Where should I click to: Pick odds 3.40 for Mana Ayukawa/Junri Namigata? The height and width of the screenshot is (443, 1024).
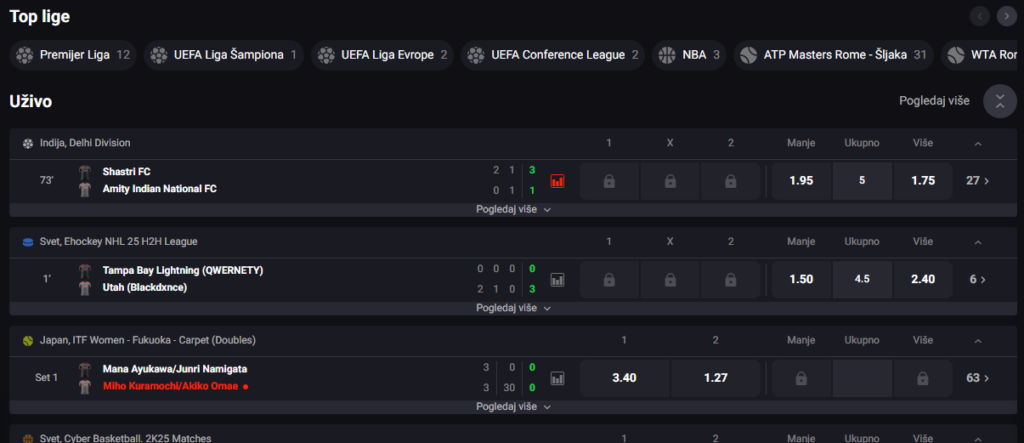[x=624, y=378]
